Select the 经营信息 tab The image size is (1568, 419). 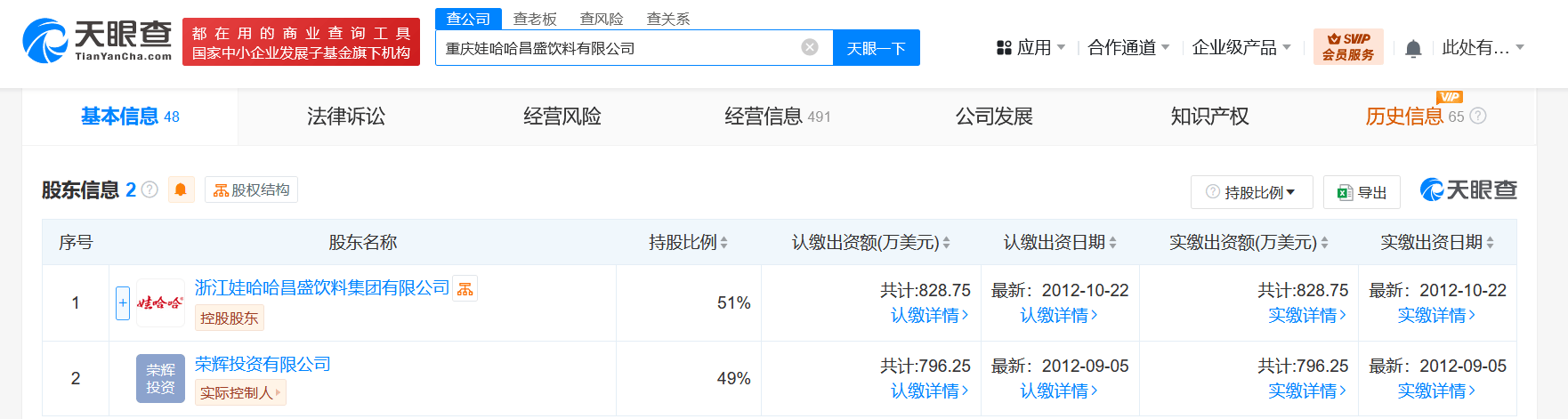(777, 116)
